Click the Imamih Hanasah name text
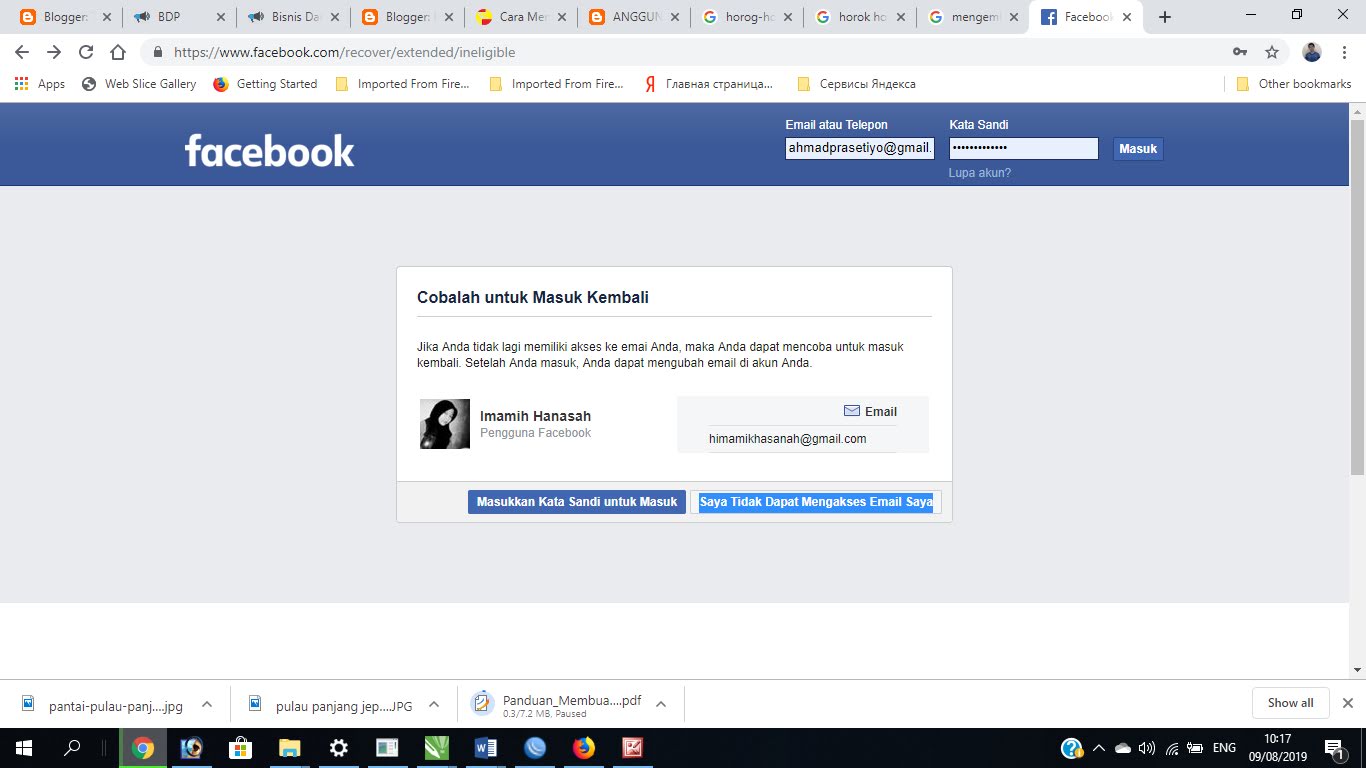 coord(535,416)
